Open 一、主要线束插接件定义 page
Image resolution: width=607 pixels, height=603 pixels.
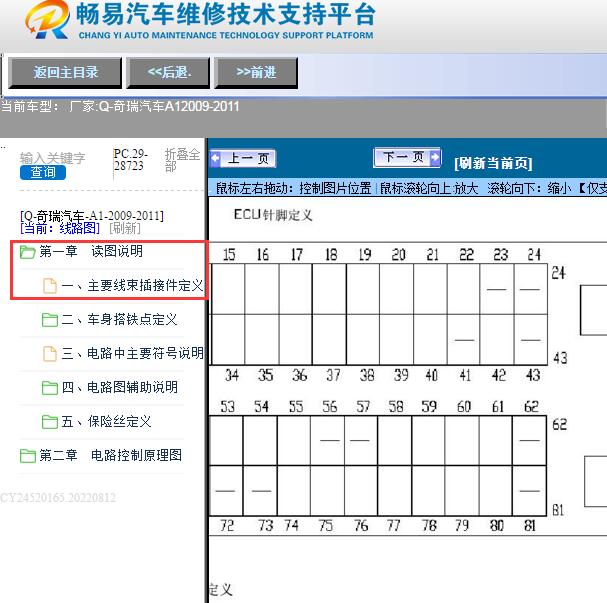point(132,286)
